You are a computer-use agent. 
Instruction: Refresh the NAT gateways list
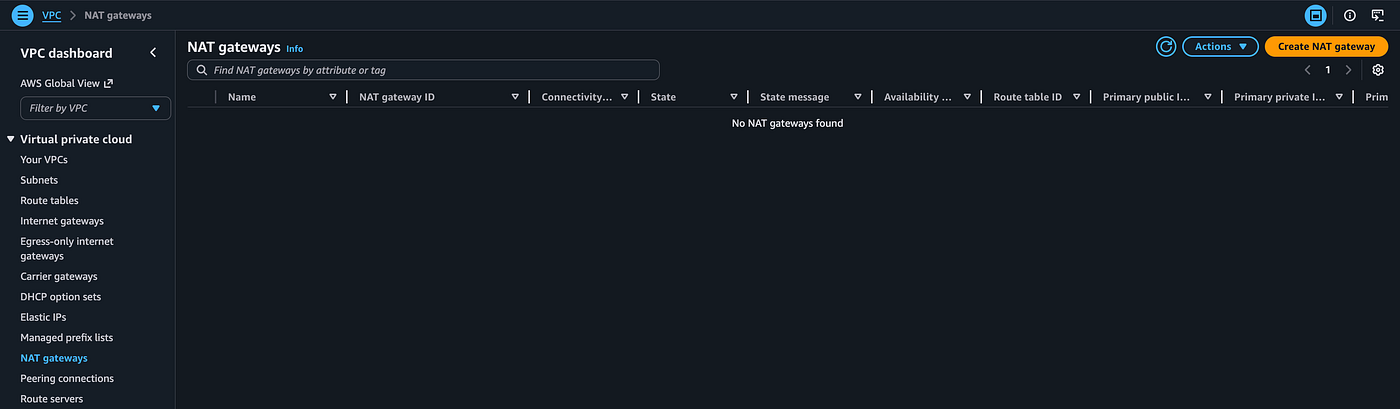pos(1166,47)
